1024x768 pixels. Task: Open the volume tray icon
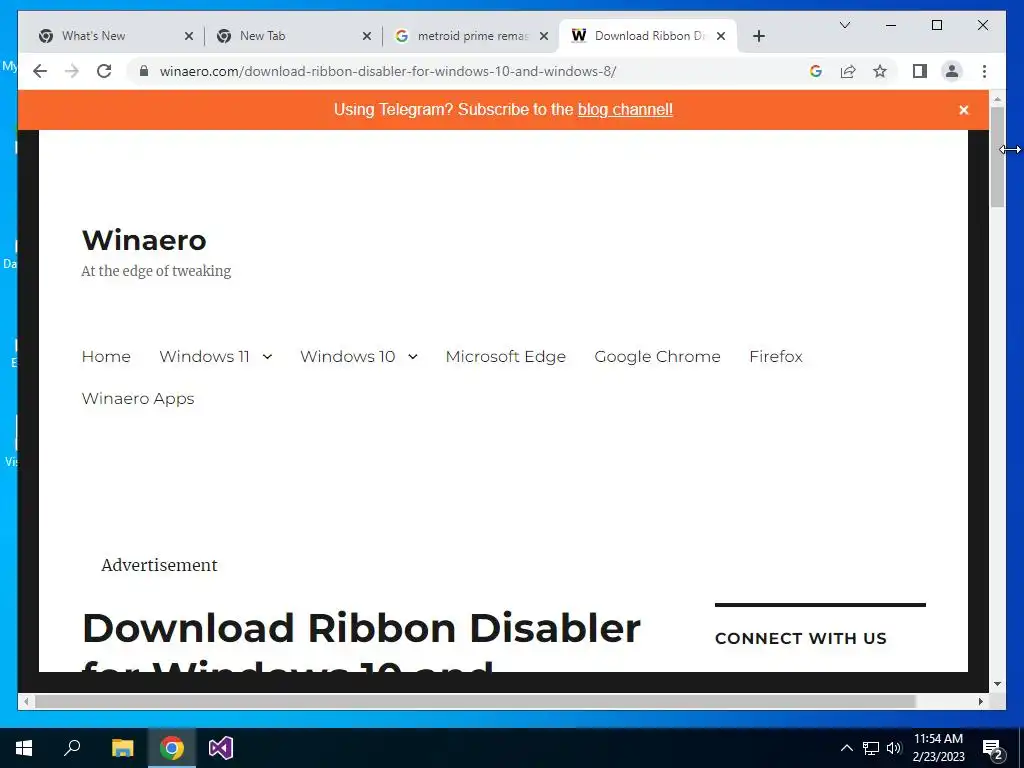[894, 748]
